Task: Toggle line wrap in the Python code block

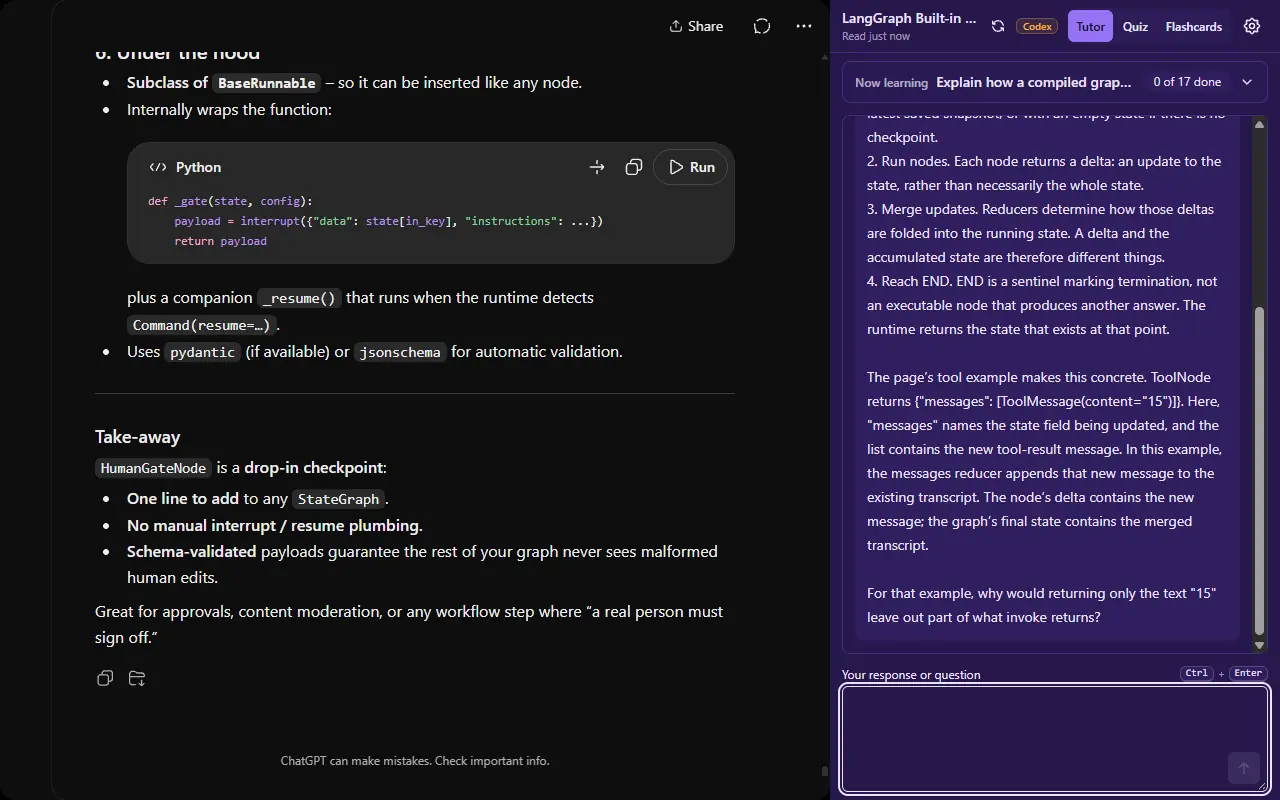Action: pyautogui.click(x=597, y=167)
